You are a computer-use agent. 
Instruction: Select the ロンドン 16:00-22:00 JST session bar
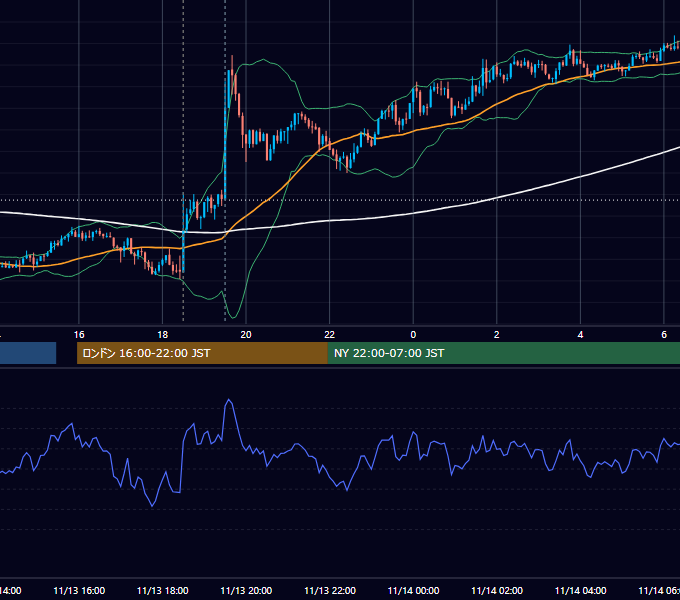(202, 353)
